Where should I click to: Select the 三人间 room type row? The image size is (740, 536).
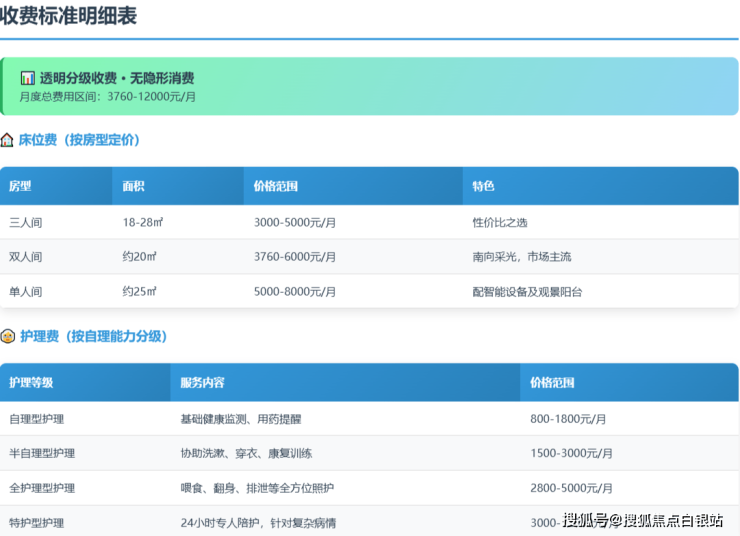(x=26, y=222)
